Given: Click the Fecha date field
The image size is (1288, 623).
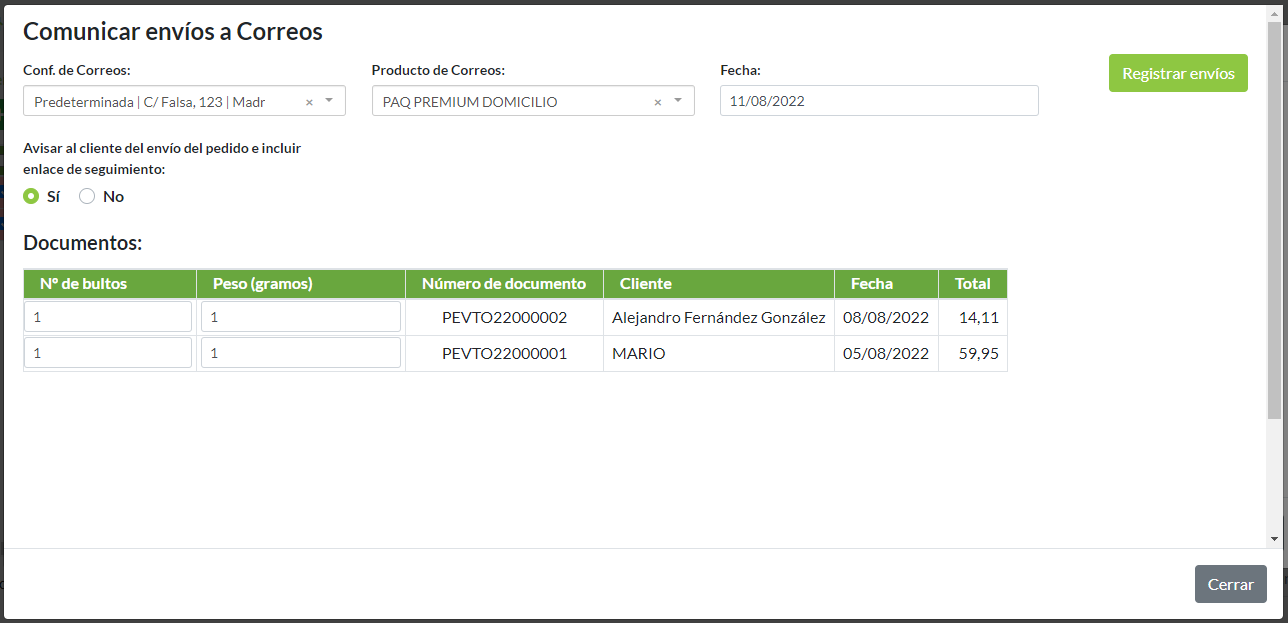Looking at the screenshot, I should (x=878, y=101).
